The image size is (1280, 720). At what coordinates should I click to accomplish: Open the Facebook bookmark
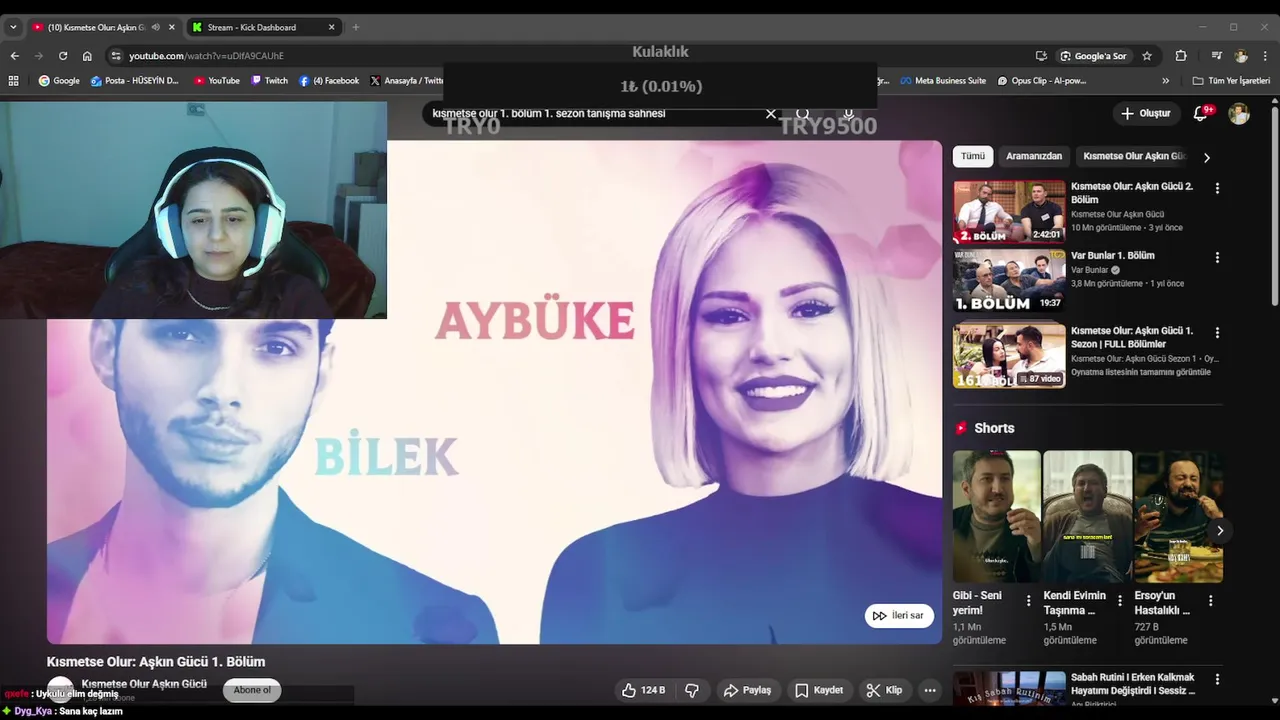click(x=329, y=81)
